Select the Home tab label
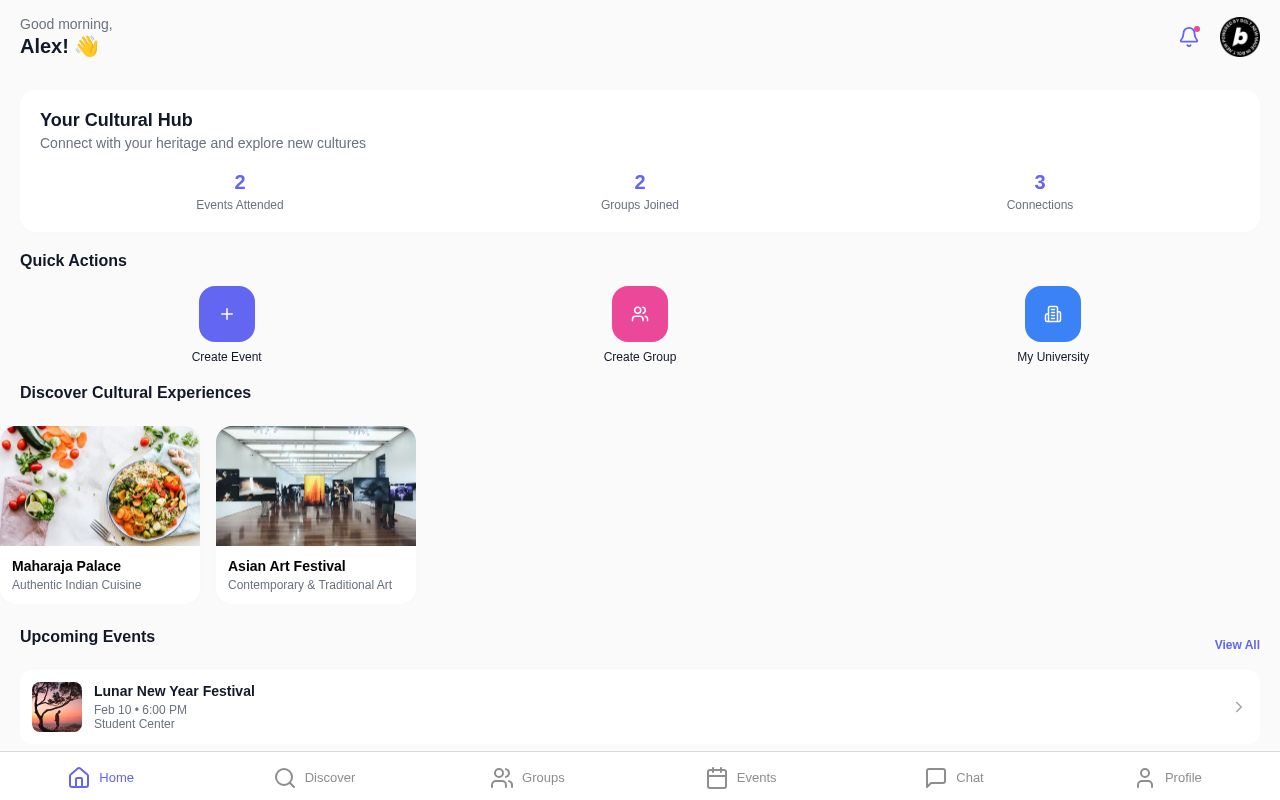 pos(116,777)
